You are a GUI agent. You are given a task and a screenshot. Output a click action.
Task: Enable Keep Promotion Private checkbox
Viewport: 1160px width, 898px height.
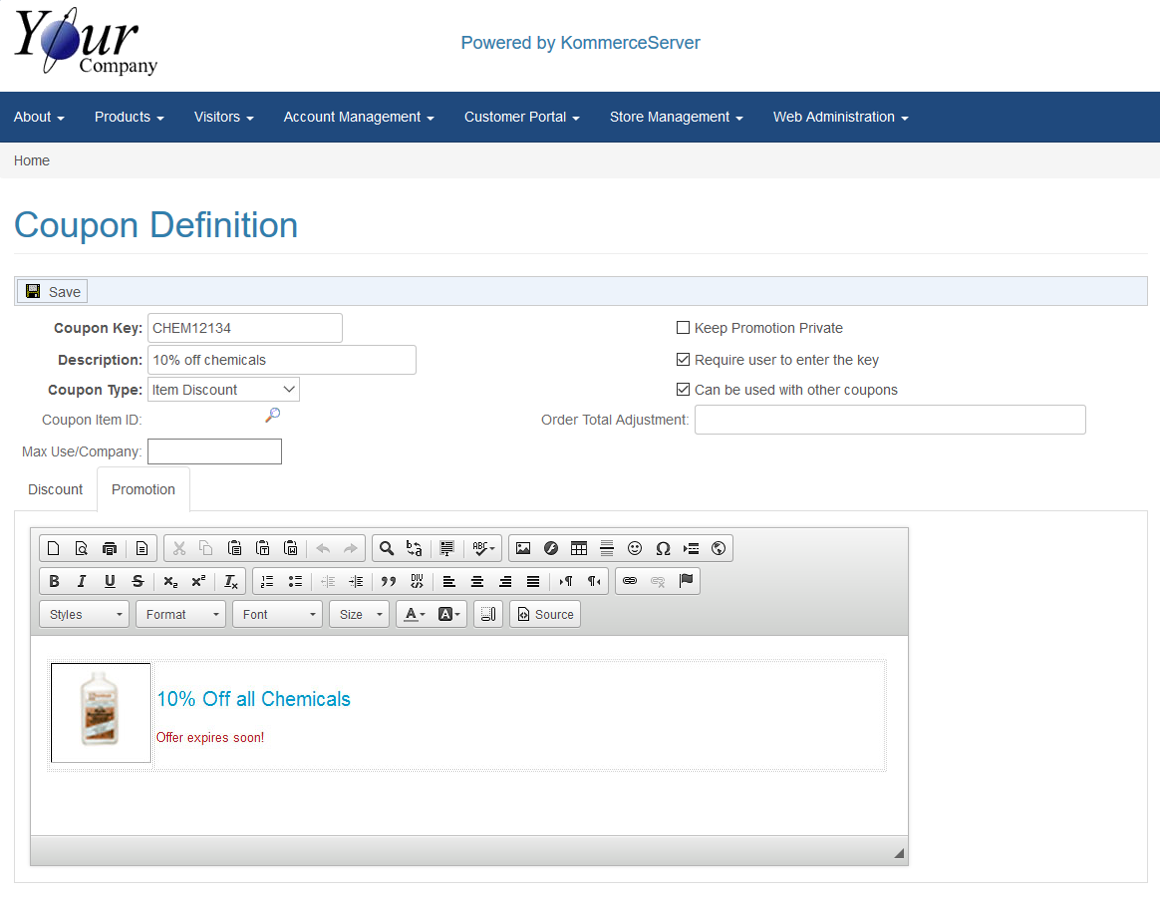click(683, 328)
